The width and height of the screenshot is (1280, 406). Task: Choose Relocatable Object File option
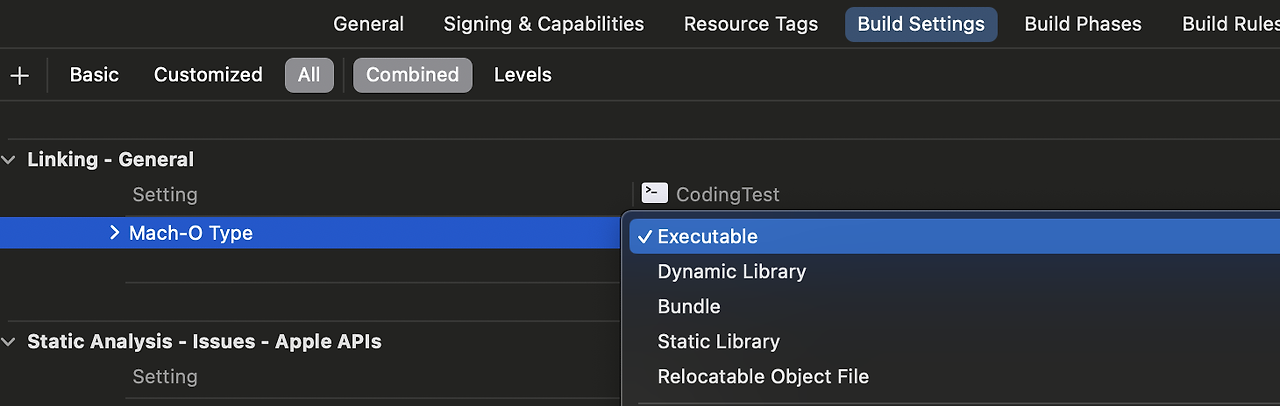click(x=763, y=377)
